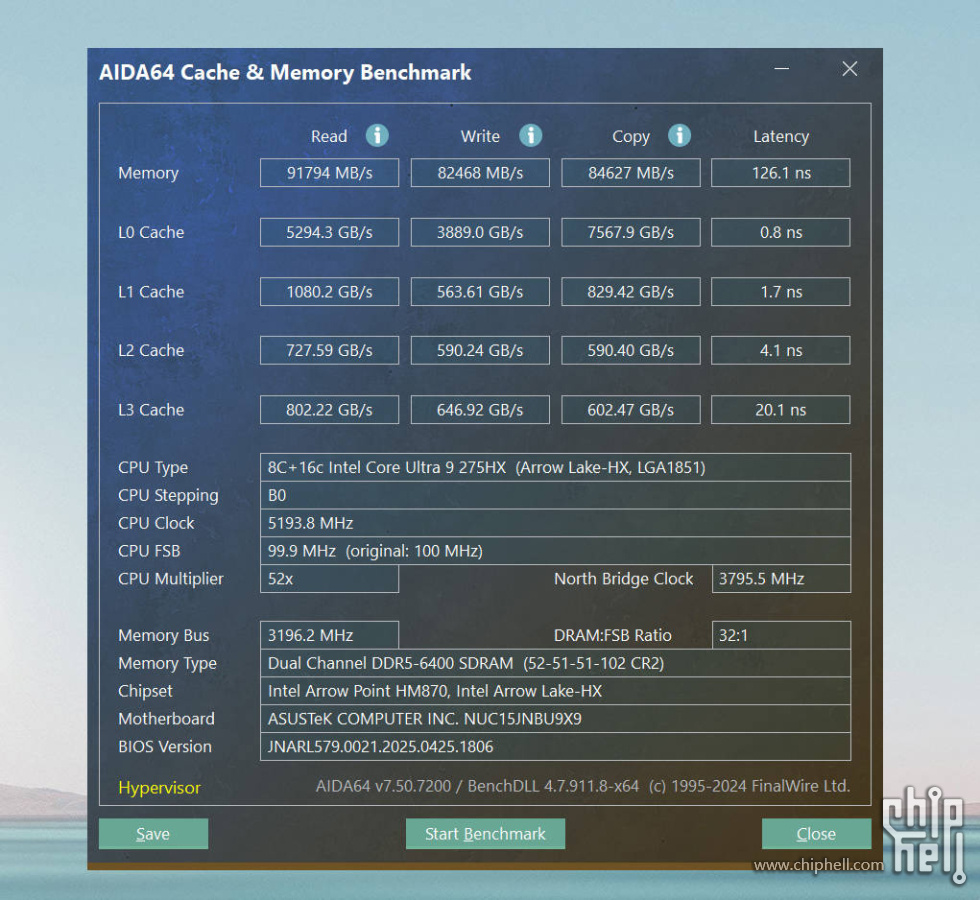Image resolution: width=980 pixels, height=900 pixels.
Task: Click the CPU Stepping value B0
Action: tap(555, 496)
